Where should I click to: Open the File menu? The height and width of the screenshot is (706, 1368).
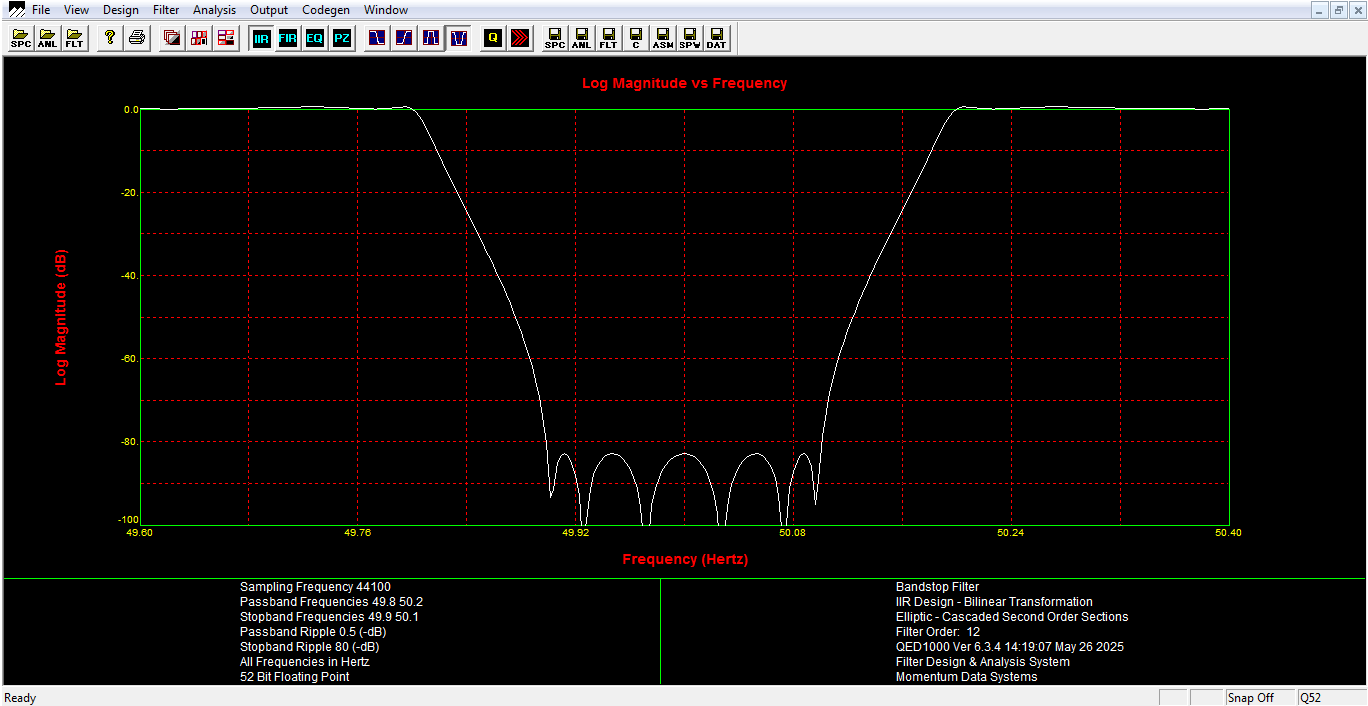click(41, 10)
